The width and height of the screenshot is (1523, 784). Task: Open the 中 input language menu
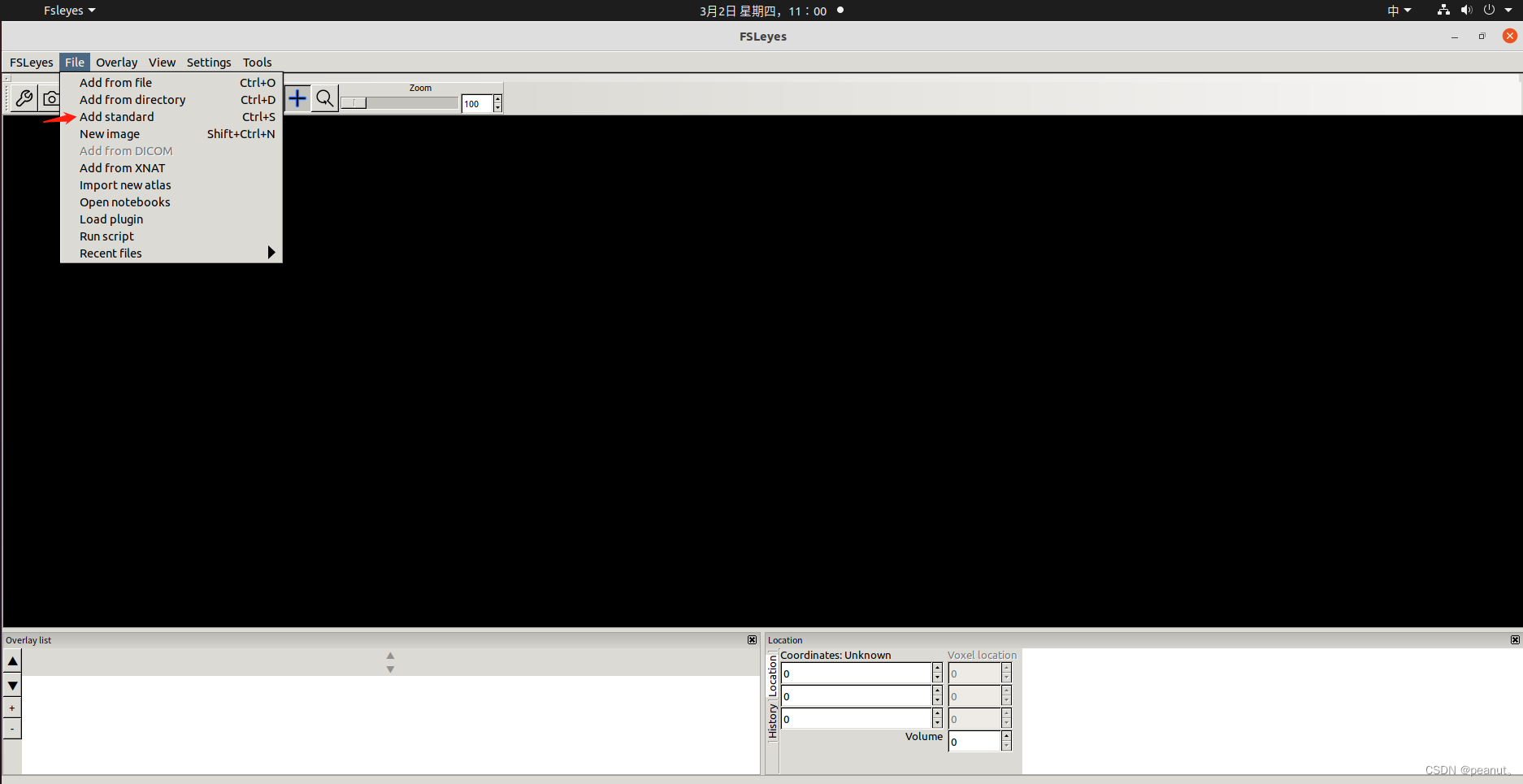[x=1399, y=11]
